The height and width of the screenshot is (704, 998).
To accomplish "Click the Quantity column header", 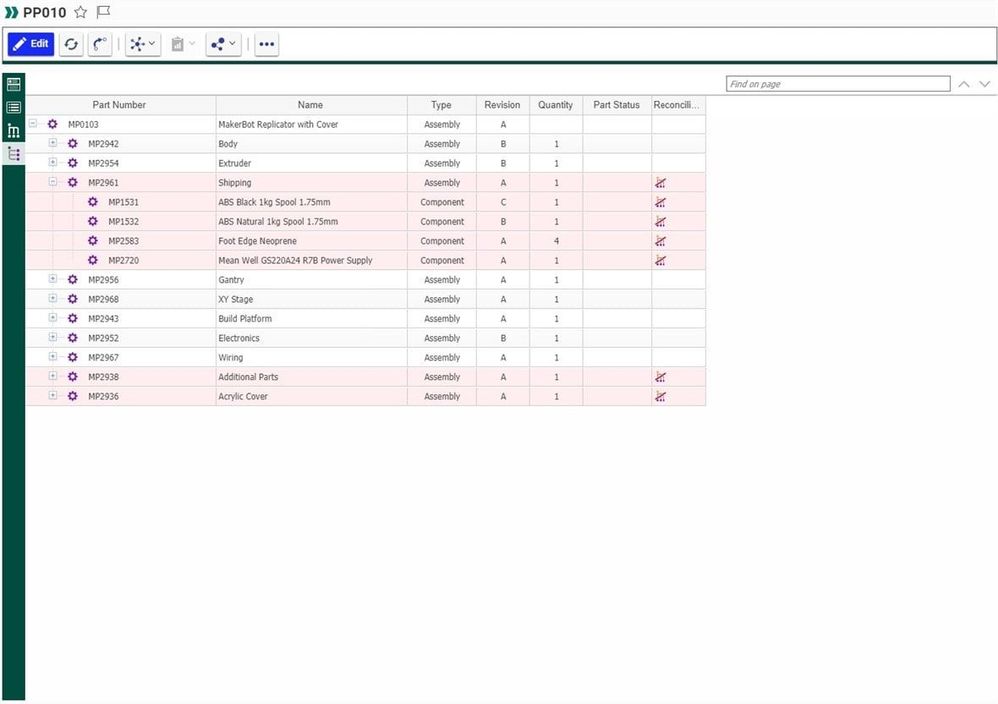I will coord(556,105).
